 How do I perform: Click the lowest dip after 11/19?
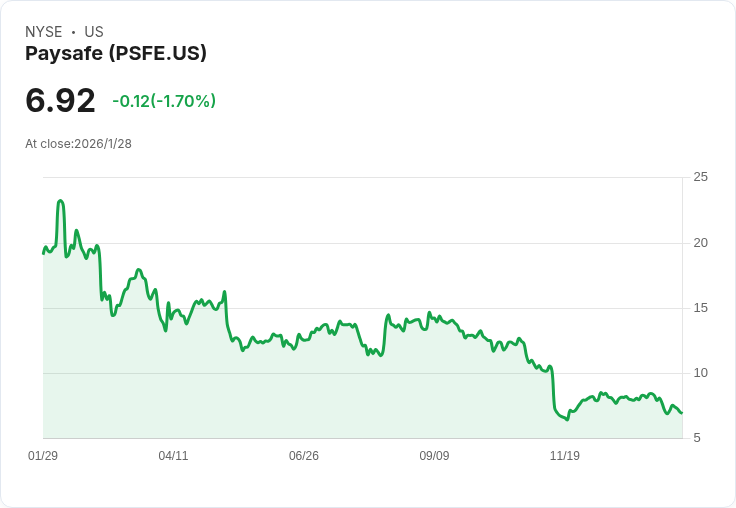point(567,419)
